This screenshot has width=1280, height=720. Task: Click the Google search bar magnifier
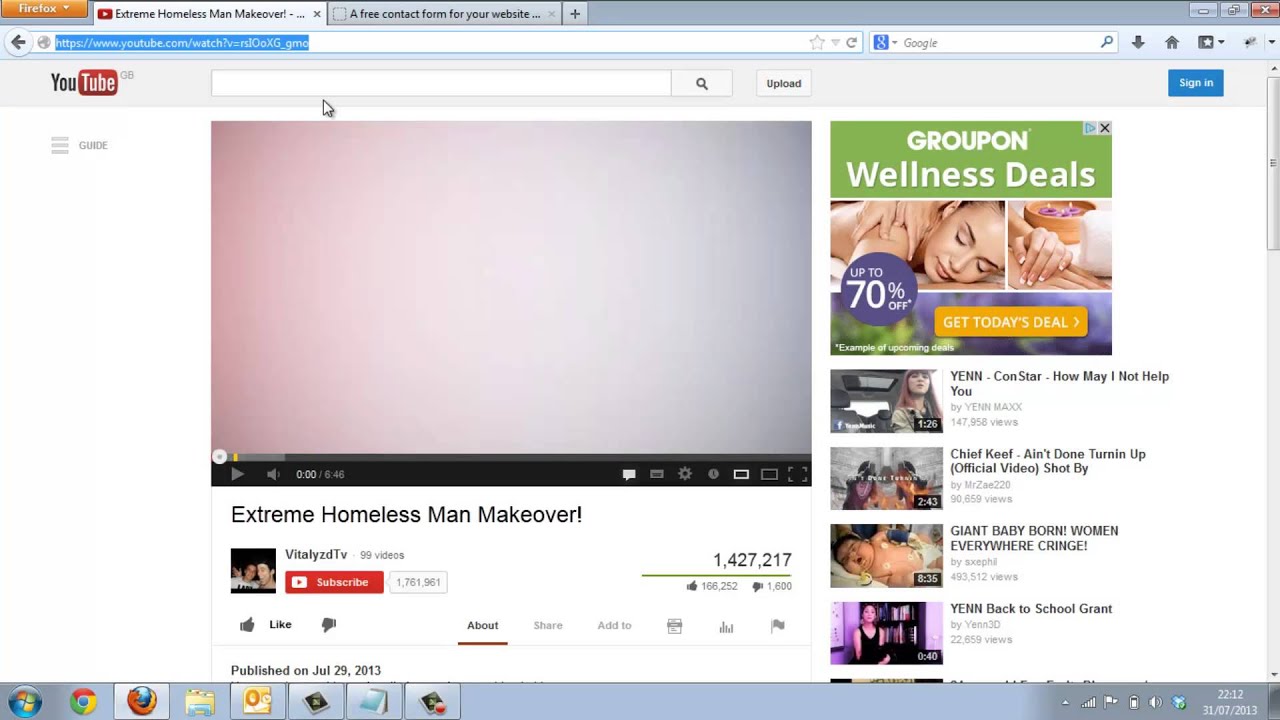pos(1107,42)
